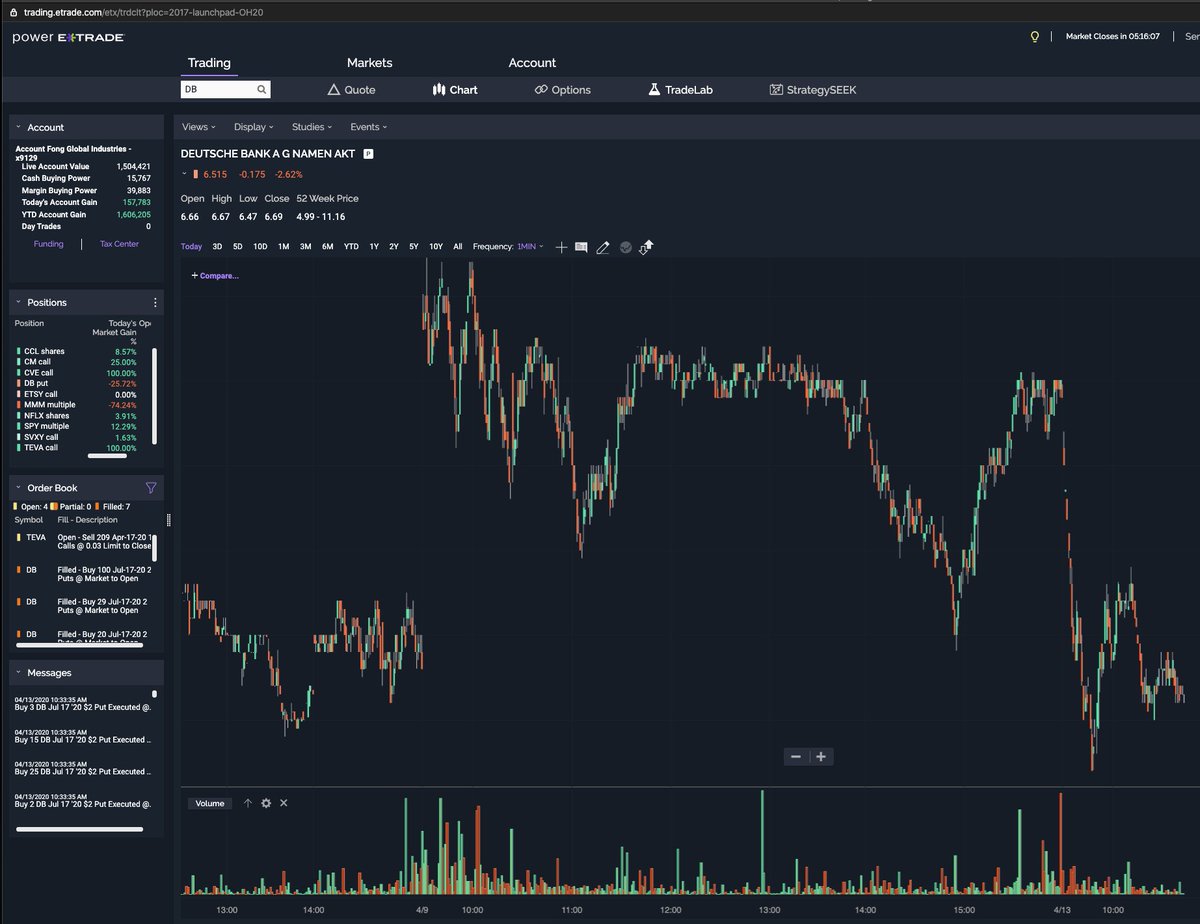The height and width of the screenshot is (924, 1200).
Task: Click the share/export chart icon
Action: [646, 247]
